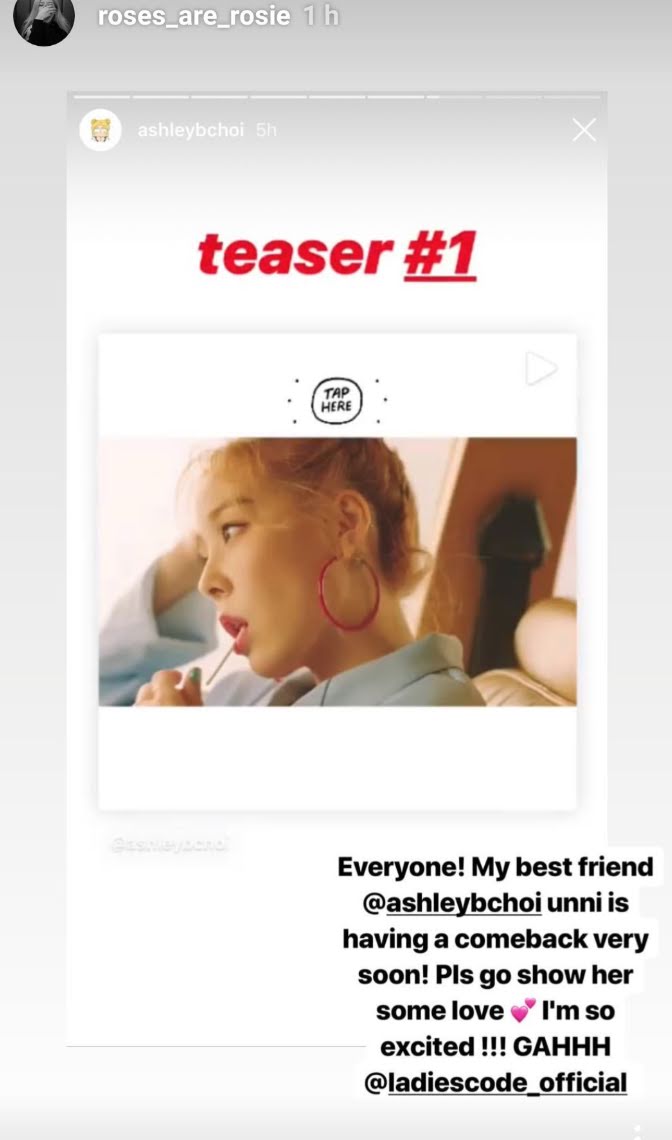The image size is (672, 1140).
Task: Tap the faint @ashleybchoi tag below the post
Action: pyautogui.click(x=169, y=844)
